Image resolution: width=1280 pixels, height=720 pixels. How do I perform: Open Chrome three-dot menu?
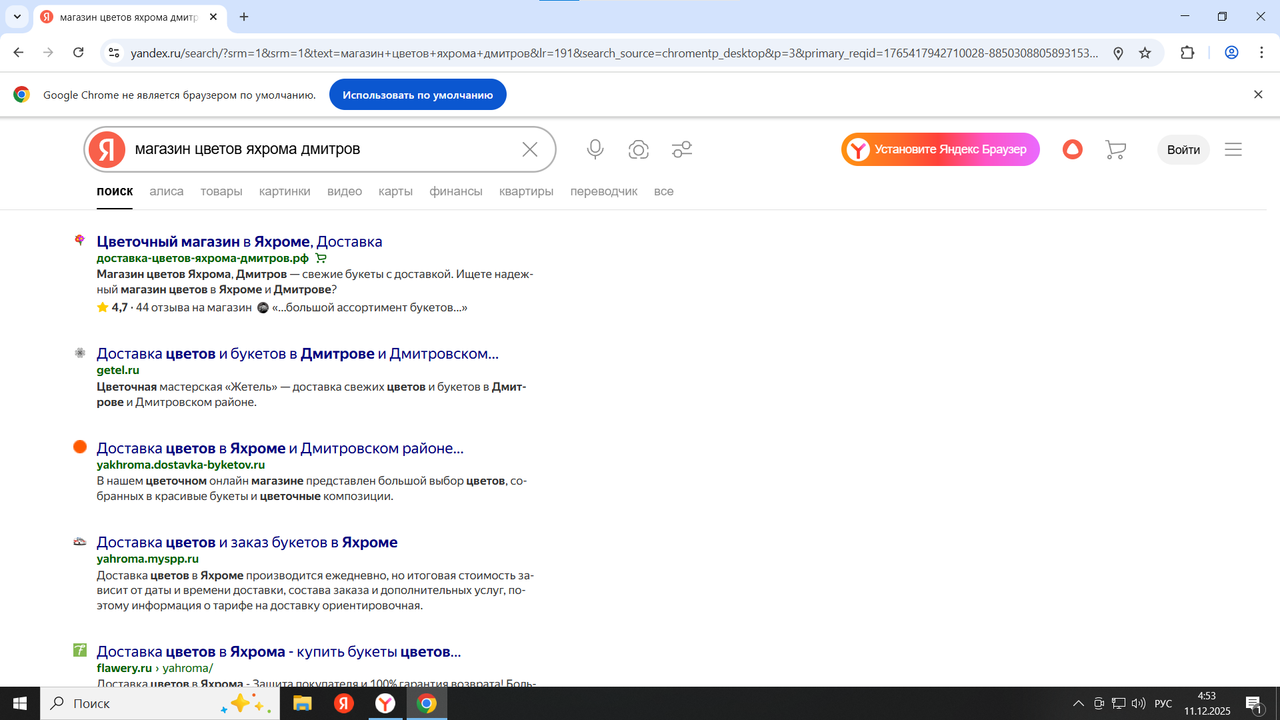coord(1260,53)
